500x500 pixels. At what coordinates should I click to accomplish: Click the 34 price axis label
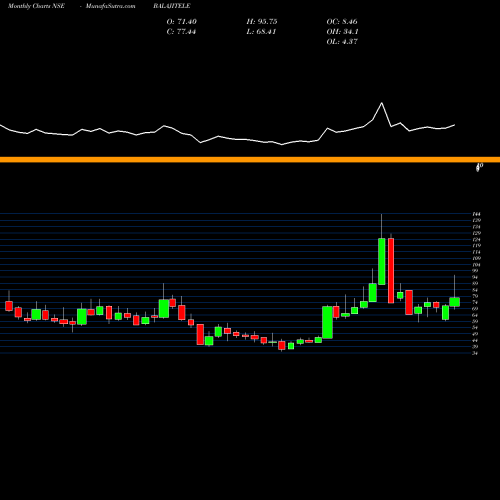coord(475,353)
